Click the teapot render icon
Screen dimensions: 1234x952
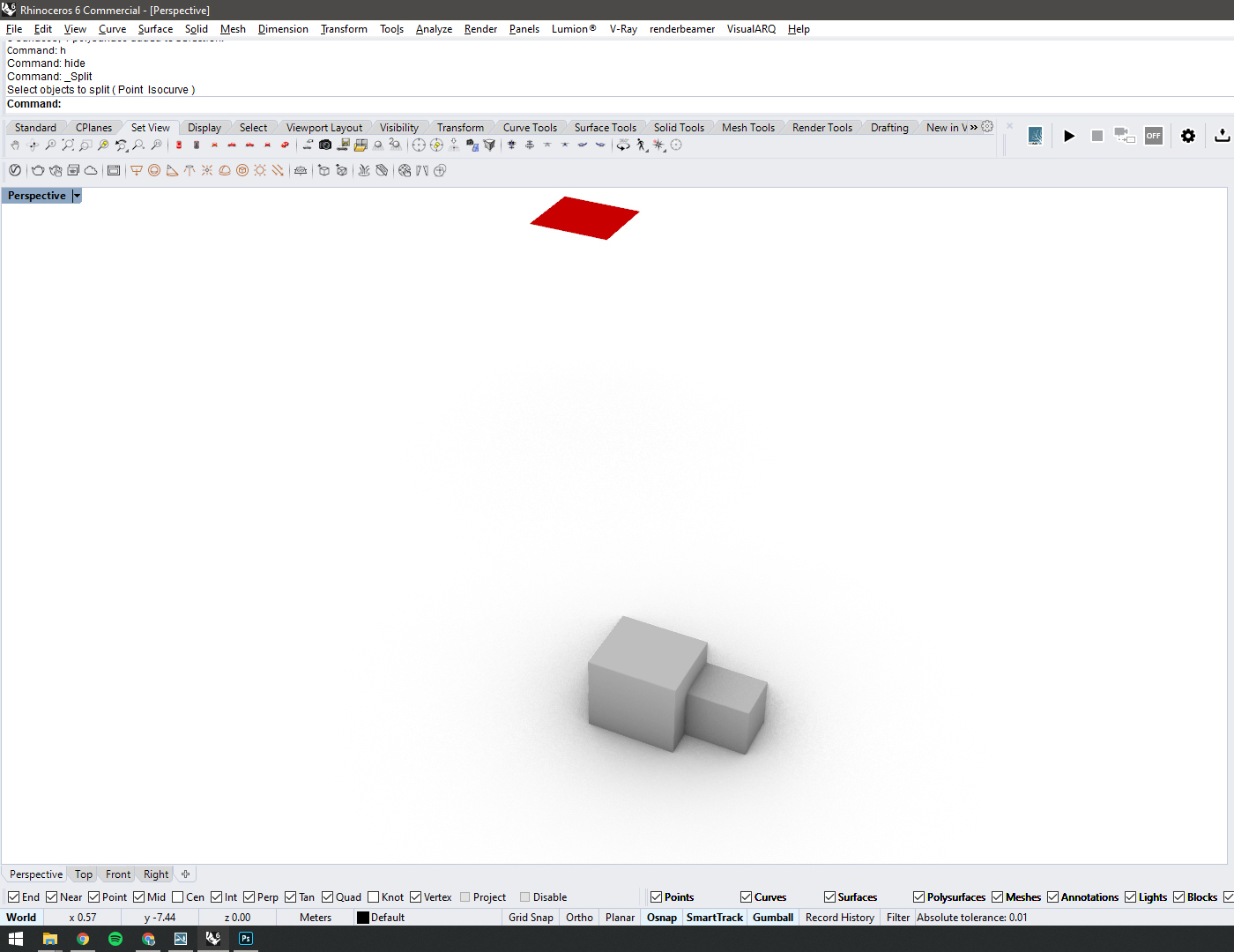[38, 171]
